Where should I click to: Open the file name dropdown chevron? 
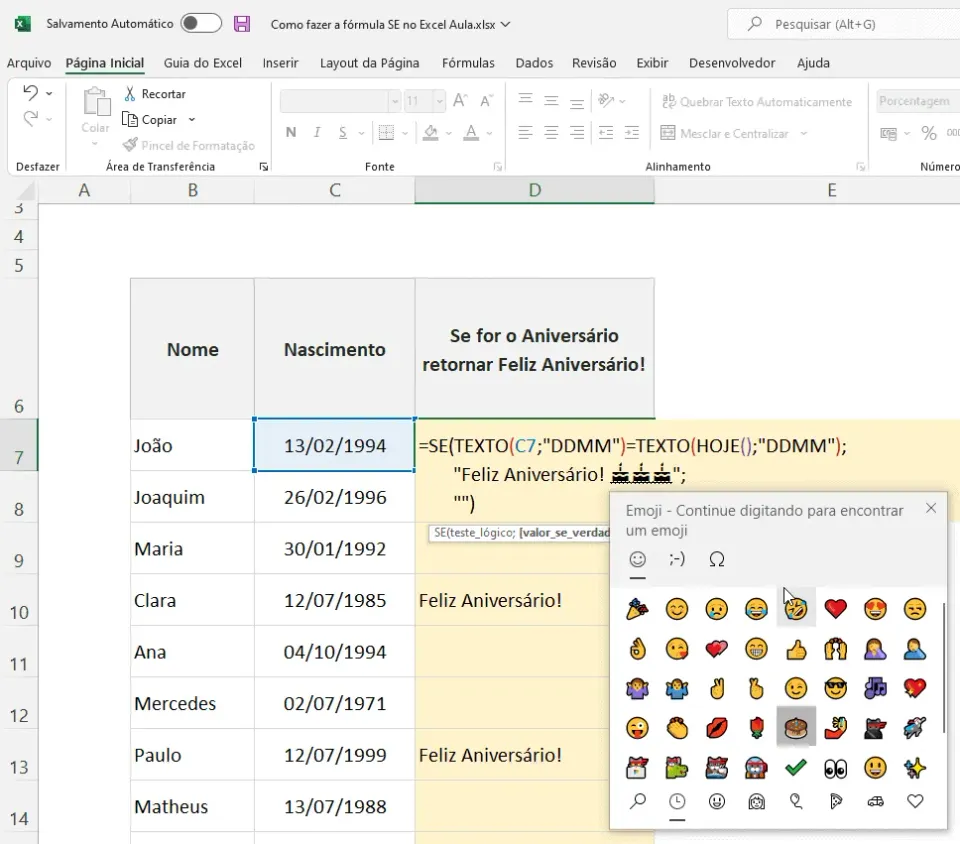click(506, 24)
